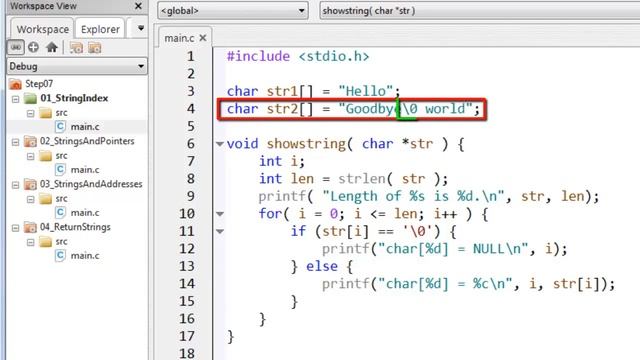Click the C file icon under 01_StringIndex
Viewport: 640px width, 360px height.
pyautogui.click(x=60, y=127)
